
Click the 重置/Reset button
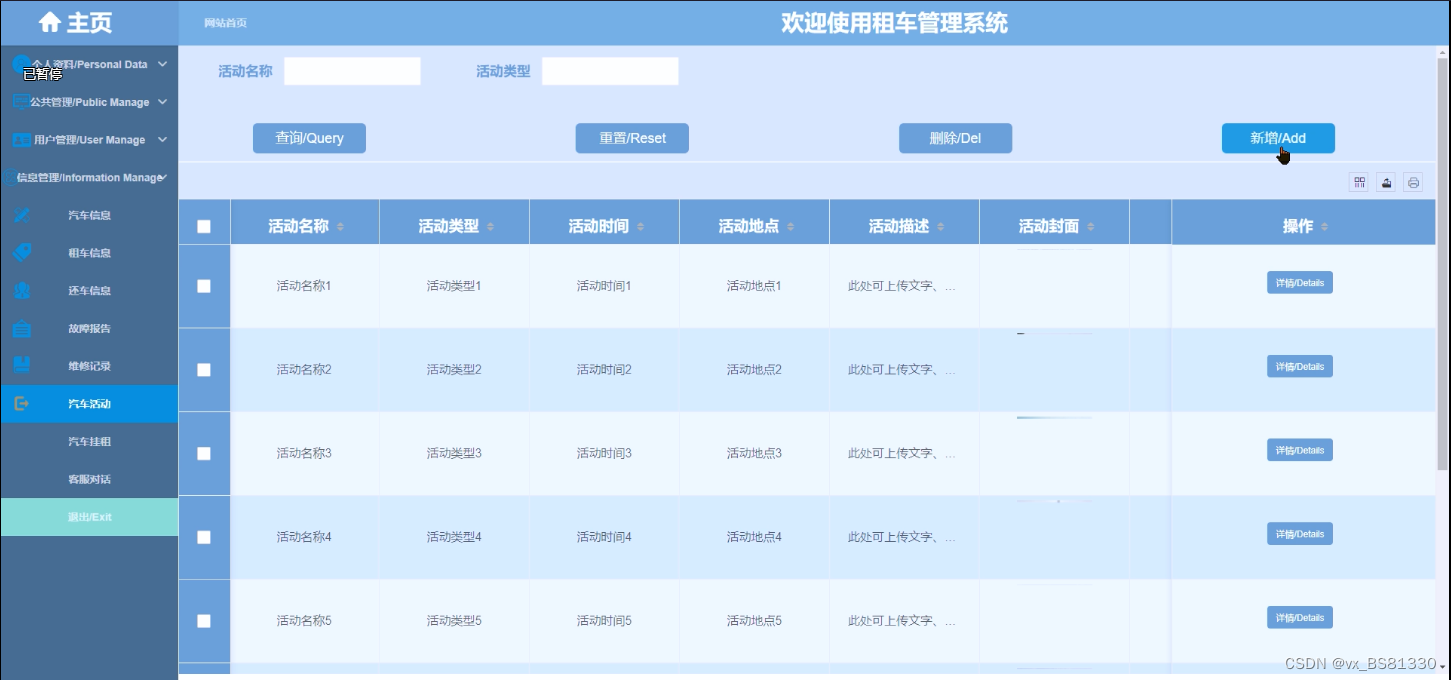(x=632, y=138)
